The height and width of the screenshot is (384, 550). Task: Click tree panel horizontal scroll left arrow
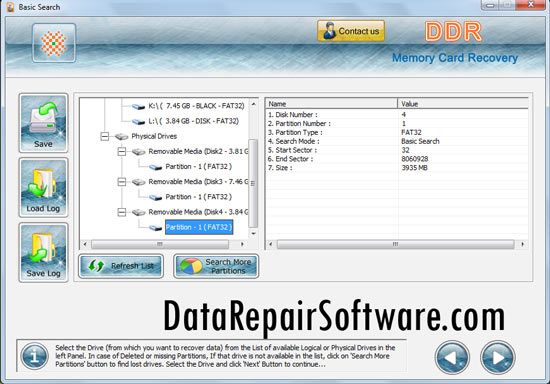pyautogui.click(x=85, y=244)
